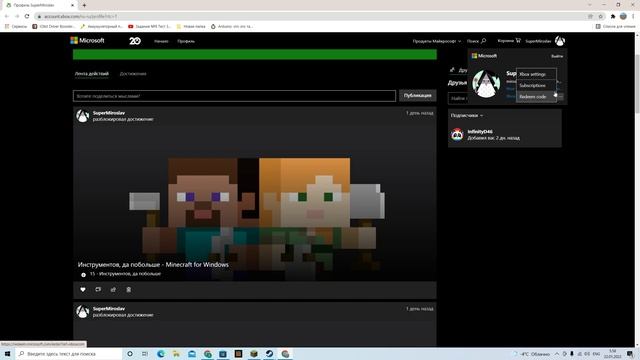Open the Home link in Xbox header
Image resolution: width=640 pixels, height=360 pixels.
[161, 41]
